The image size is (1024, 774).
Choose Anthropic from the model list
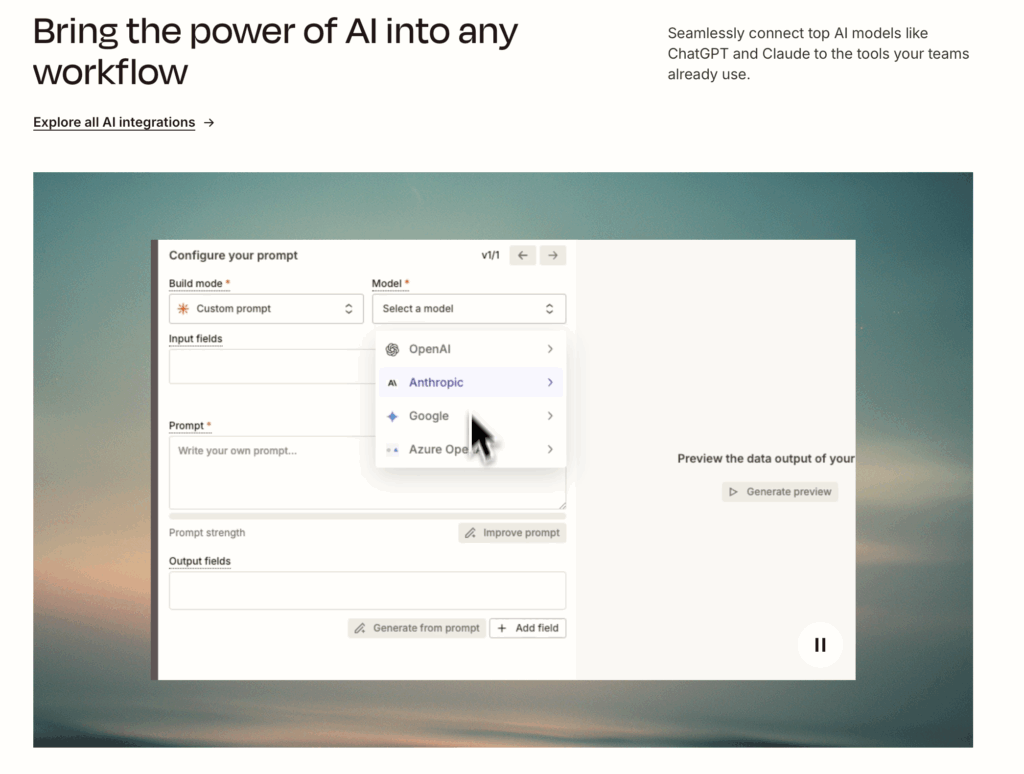click(436, 383)
